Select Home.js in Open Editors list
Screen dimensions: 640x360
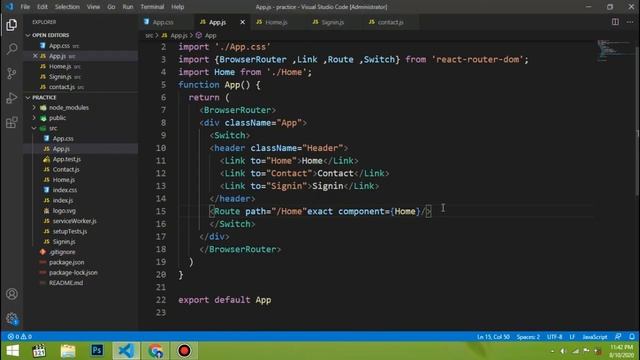pos(60,67)
